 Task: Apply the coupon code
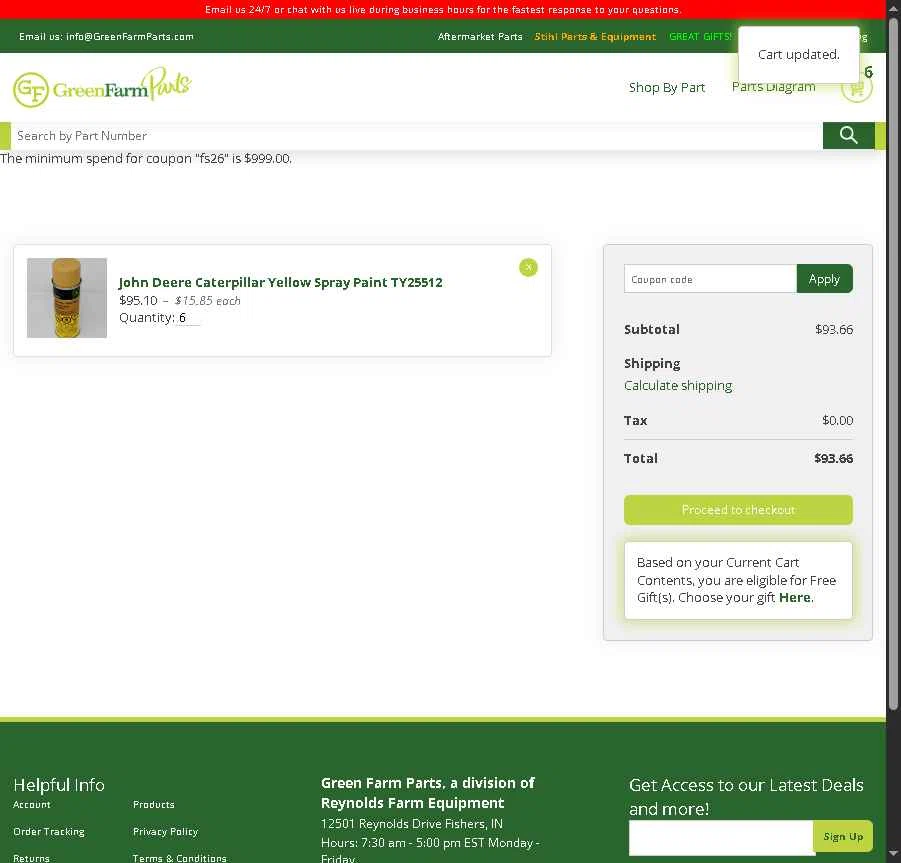[x=824, y=279]
